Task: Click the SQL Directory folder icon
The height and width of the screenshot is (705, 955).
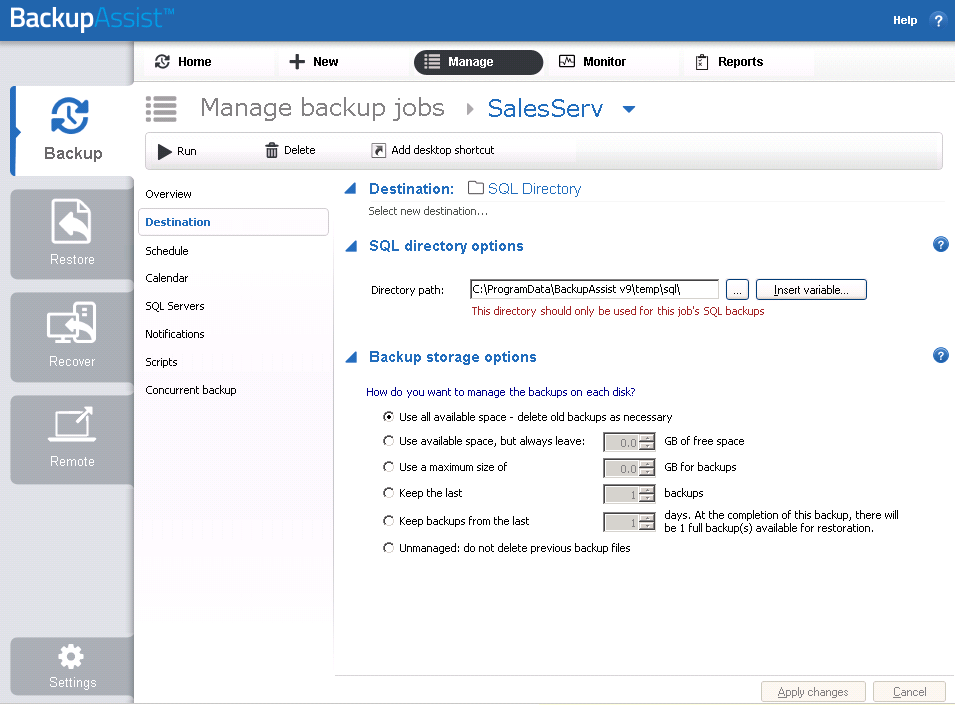Action: coord(476,188)
